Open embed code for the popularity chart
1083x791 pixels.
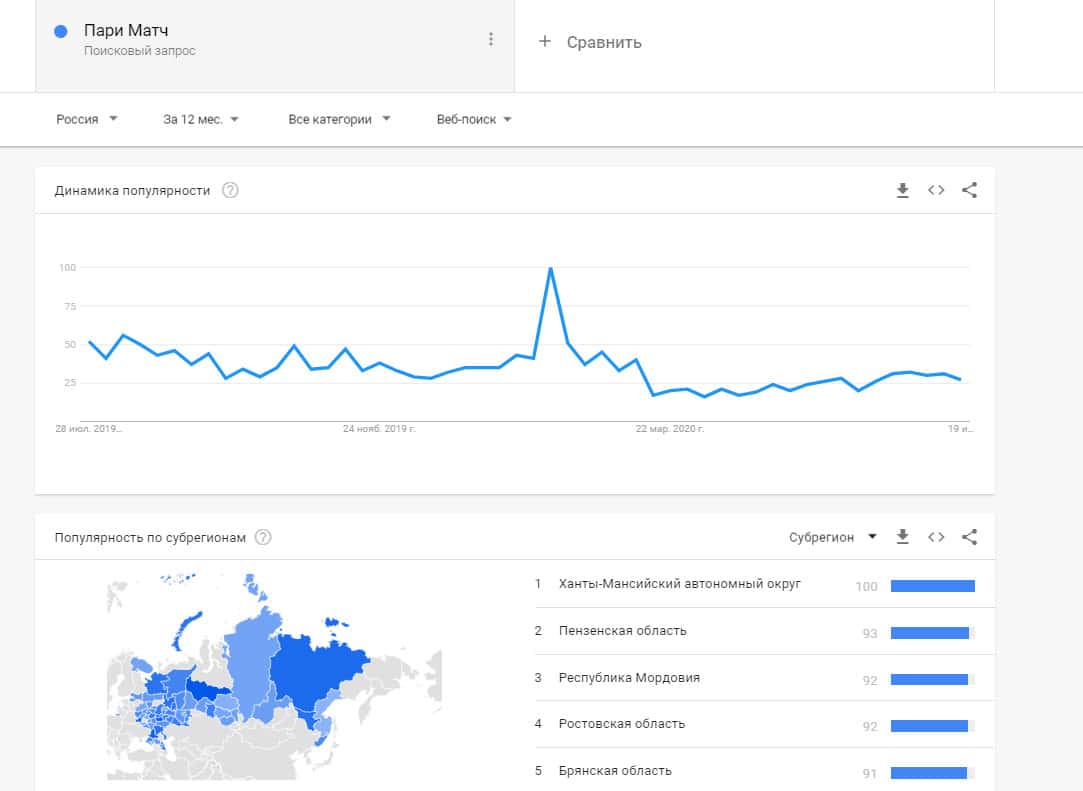936,190
